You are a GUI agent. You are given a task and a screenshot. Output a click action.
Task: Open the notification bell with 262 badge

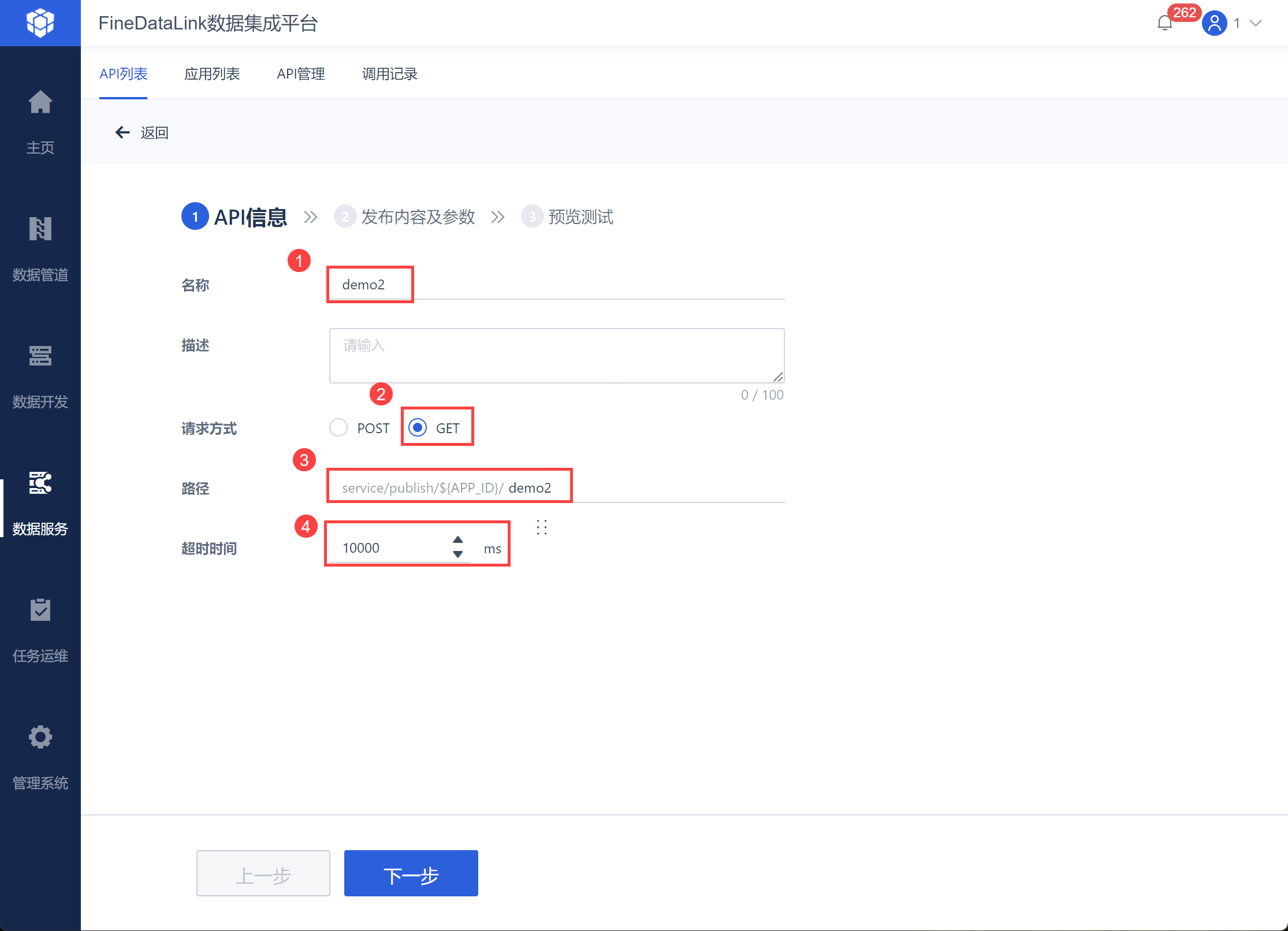[1165, 23]
